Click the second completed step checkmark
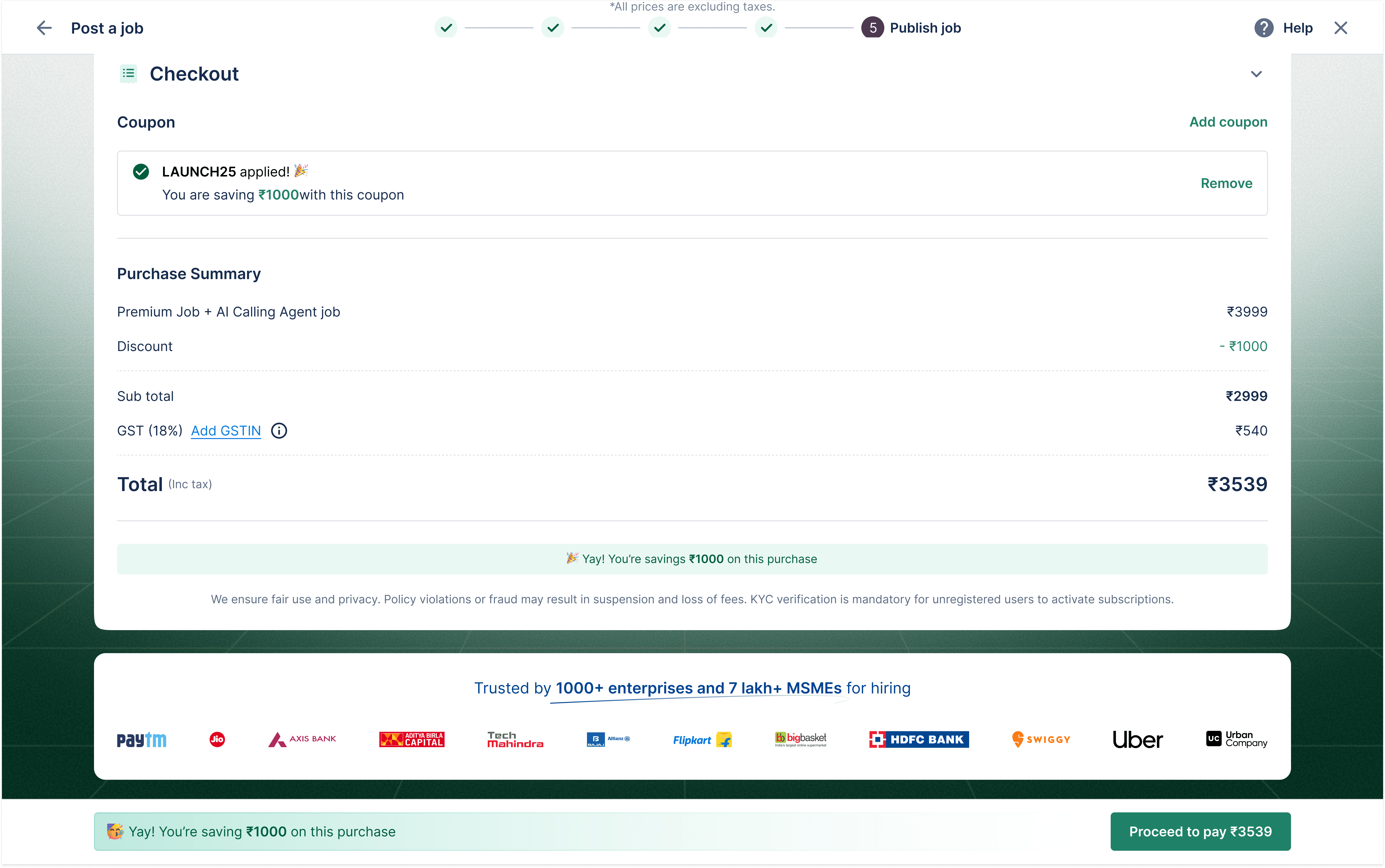 [553, 28]
